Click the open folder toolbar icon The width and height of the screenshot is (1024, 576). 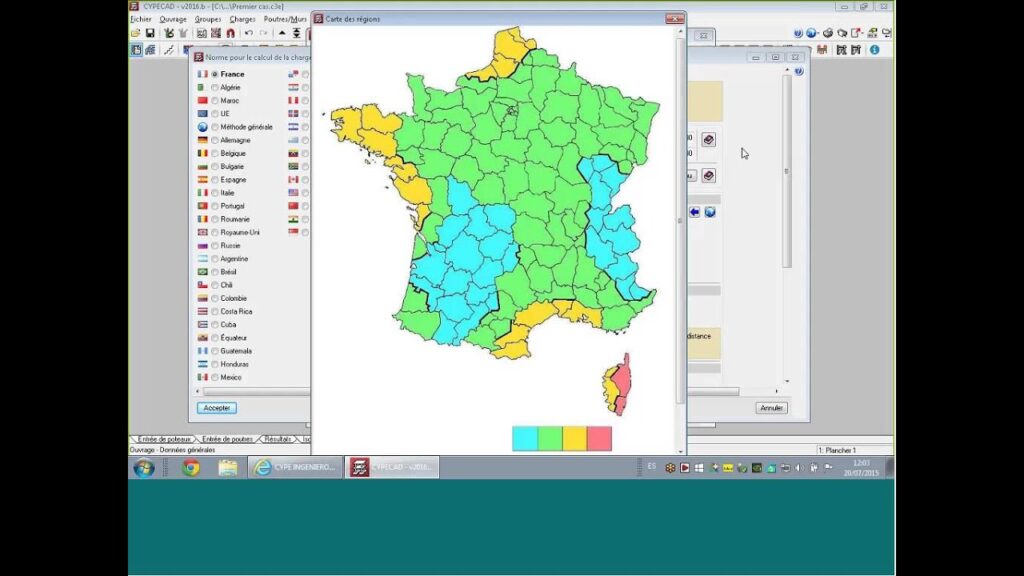135,33
